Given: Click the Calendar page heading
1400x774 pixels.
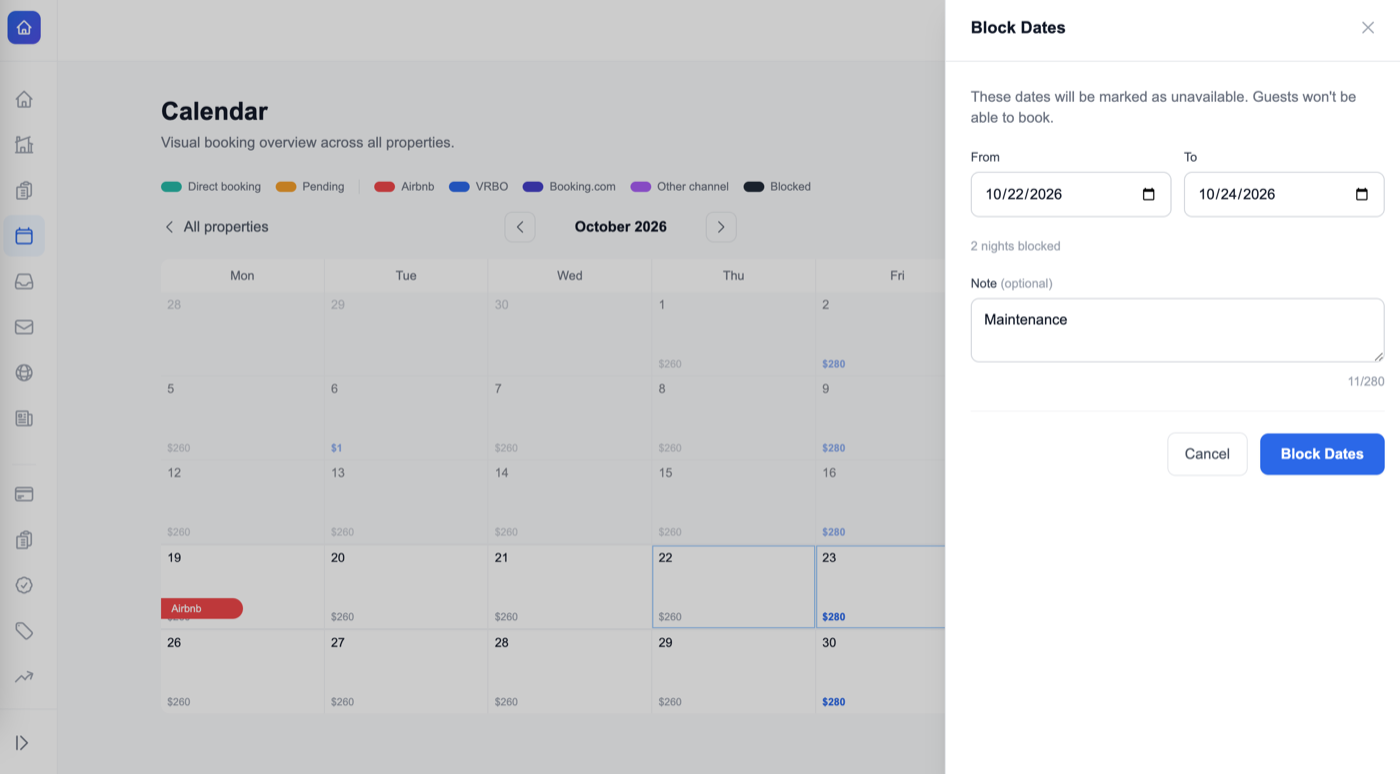Looking at the screenshot, I should (x=214, y=111).
